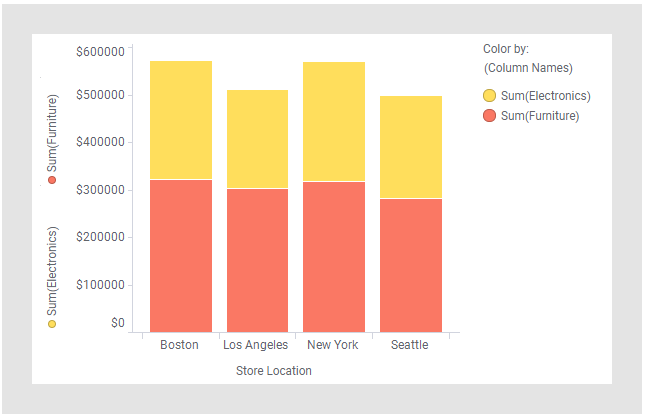The image size is (646, 418).
Task: Open the (Column Names) color-by selector
Action: click(527, 68)
